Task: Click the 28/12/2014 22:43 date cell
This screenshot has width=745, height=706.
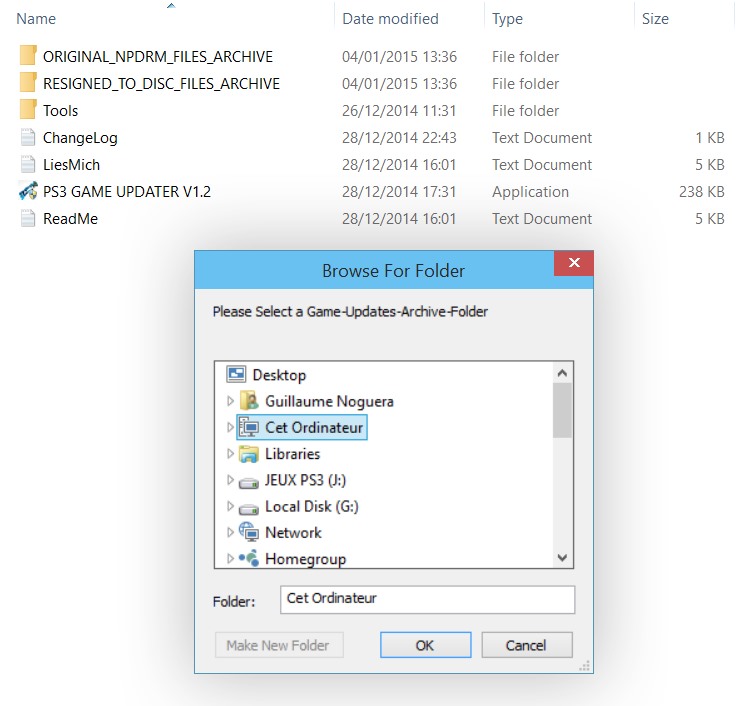Action: click(399, 138)
